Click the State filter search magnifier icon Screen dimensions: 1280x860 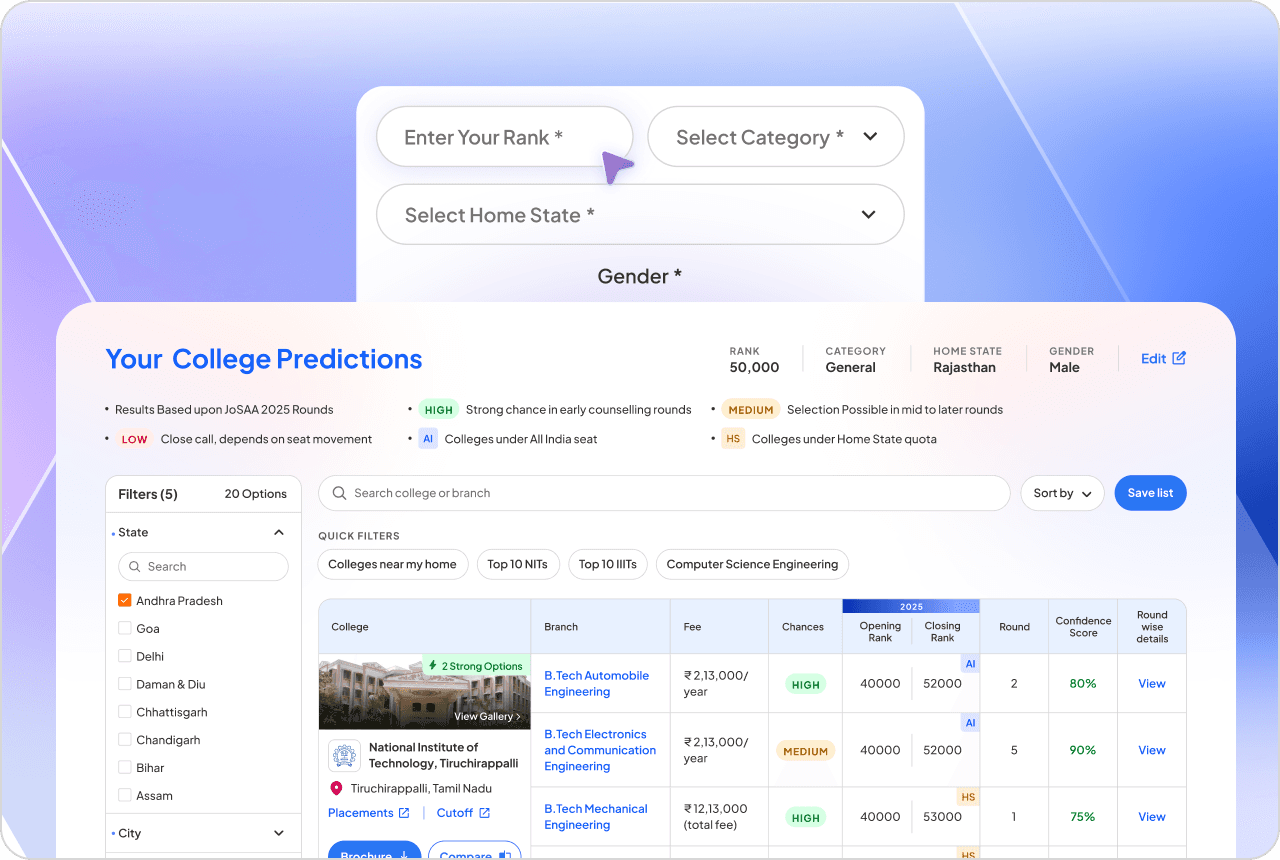pyautogui.click(x=134, y=566)
